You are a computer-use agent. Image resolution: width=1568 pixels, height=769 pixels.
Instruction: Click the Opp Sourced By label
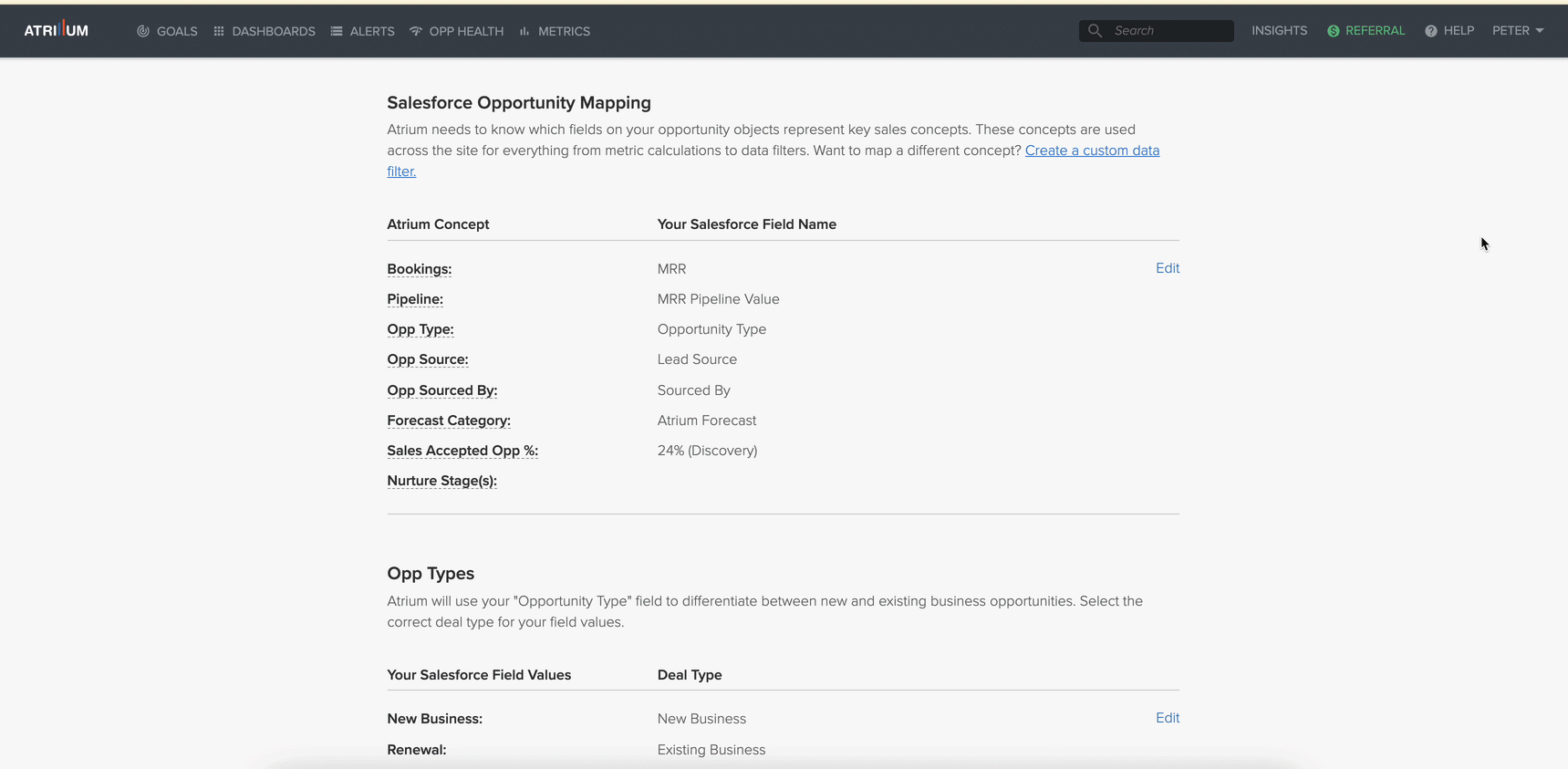(x=442, y=390)
